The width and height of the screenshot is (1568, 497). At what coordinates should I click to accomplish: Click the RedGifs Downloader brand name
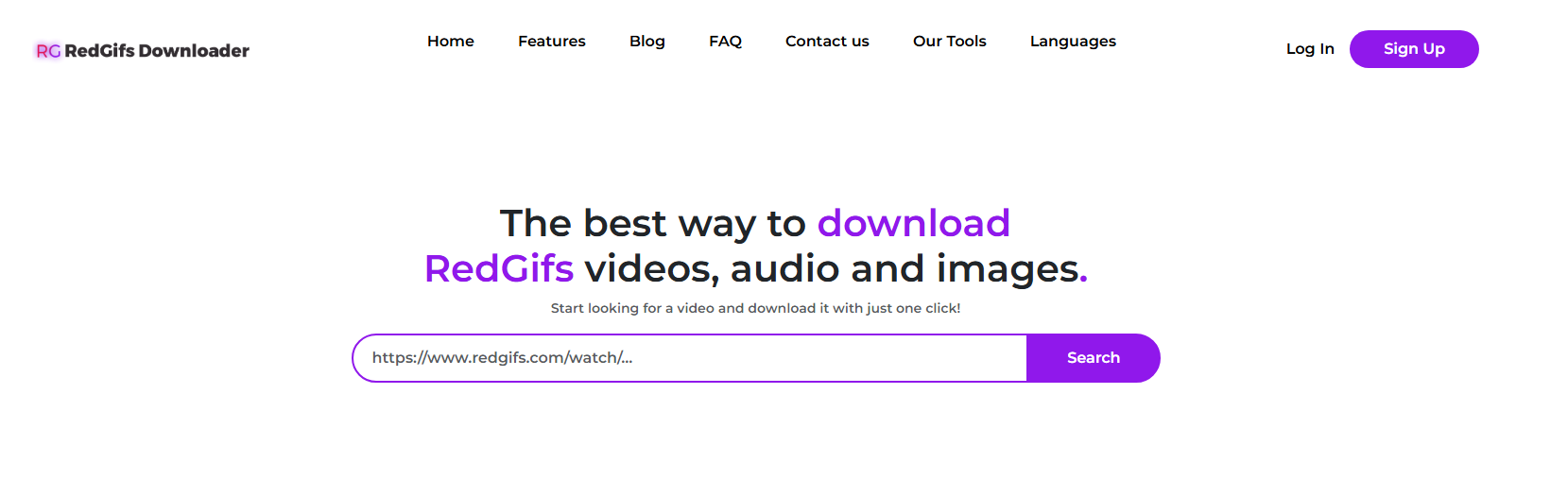157,51
